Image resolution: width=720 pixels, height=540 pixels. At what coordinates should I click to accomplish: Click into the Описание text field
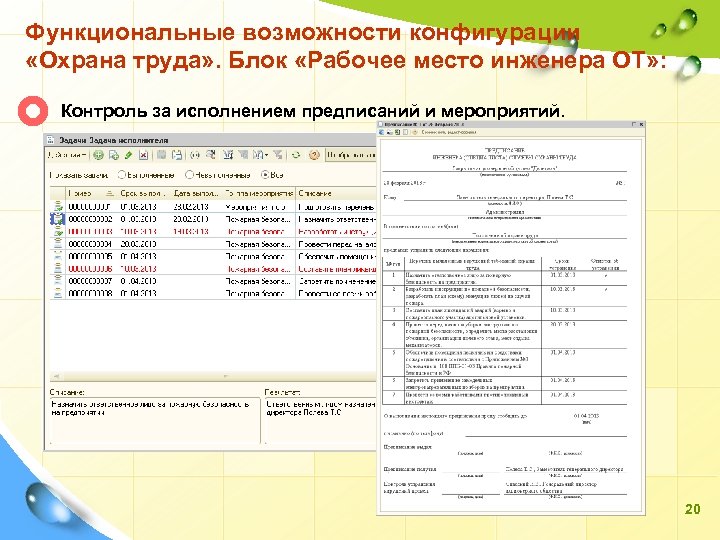click(155, 421)
